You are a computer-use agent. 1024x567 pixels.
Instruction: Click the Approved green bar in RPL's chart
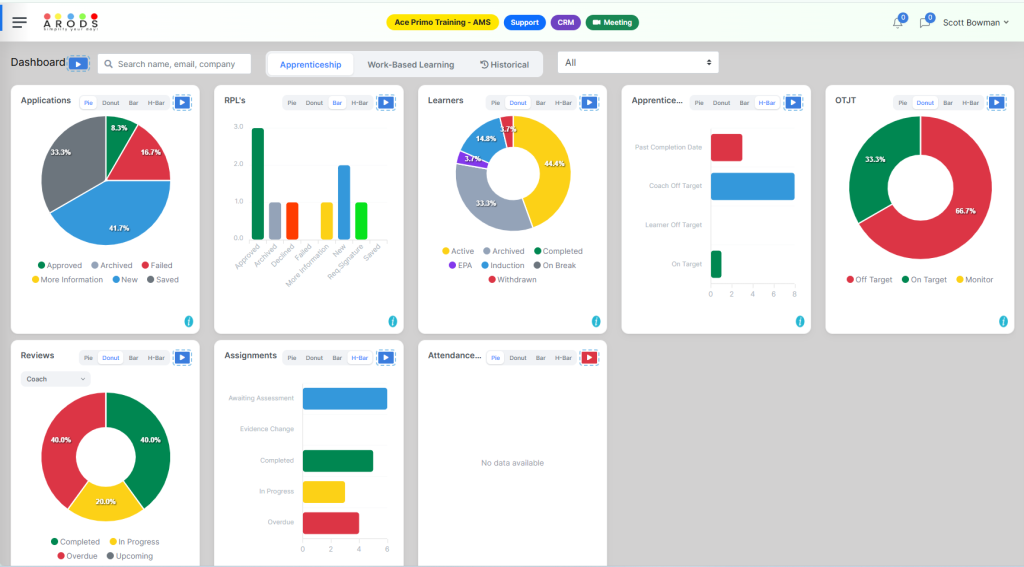258,184
